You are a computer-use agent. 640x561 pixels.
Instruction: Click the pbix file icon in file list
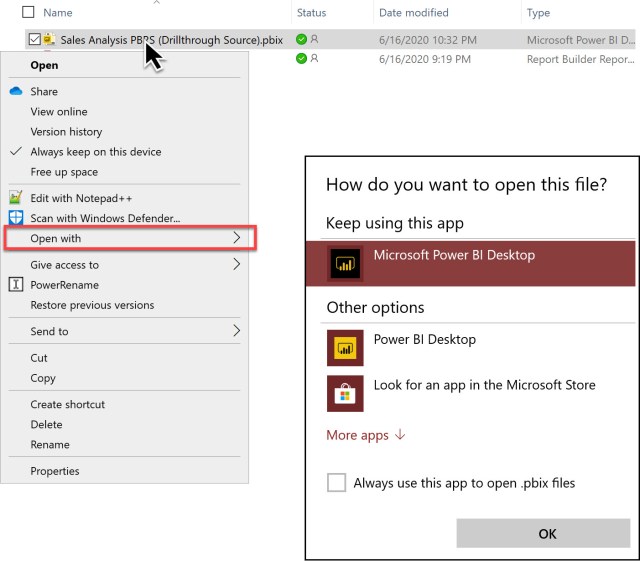(49, 39)
